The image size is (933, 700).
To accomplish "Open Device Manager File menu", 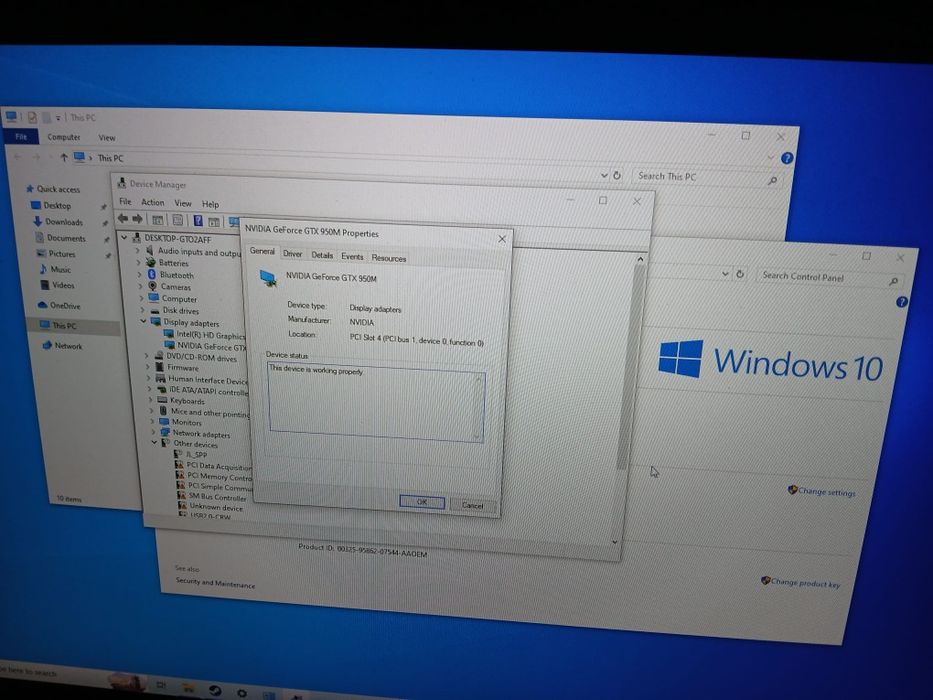I will click(125, 202).
